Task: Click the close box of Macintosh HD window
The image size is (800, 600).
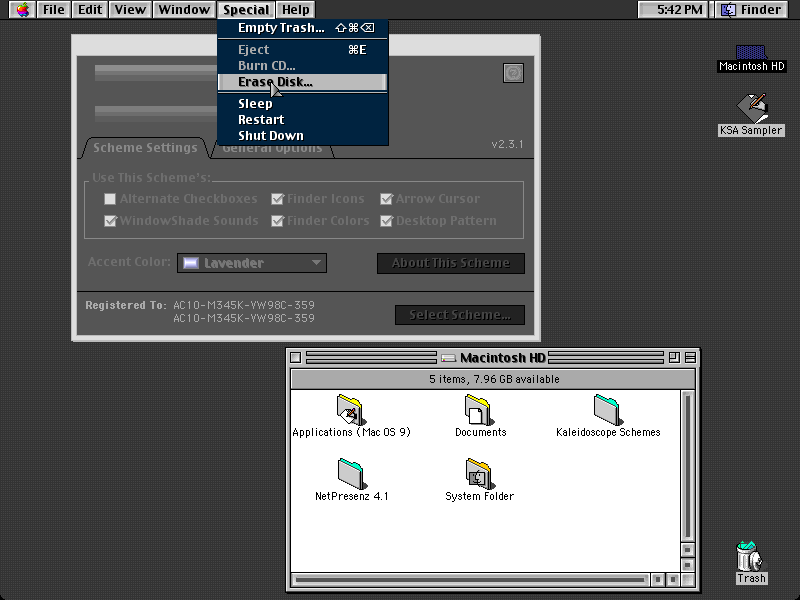Action: click(295, 358)
